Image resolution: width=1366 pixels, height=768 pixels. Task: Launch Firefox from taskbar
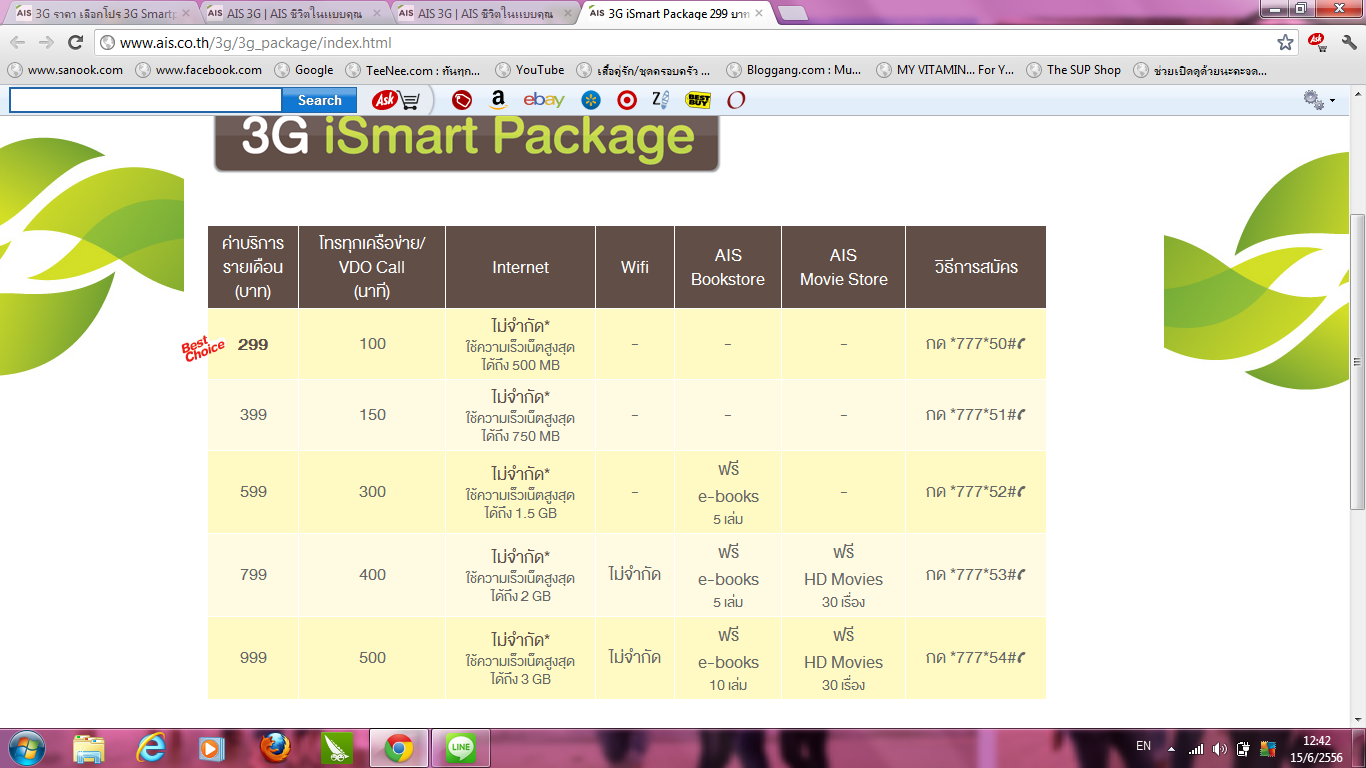coord(275,748)
